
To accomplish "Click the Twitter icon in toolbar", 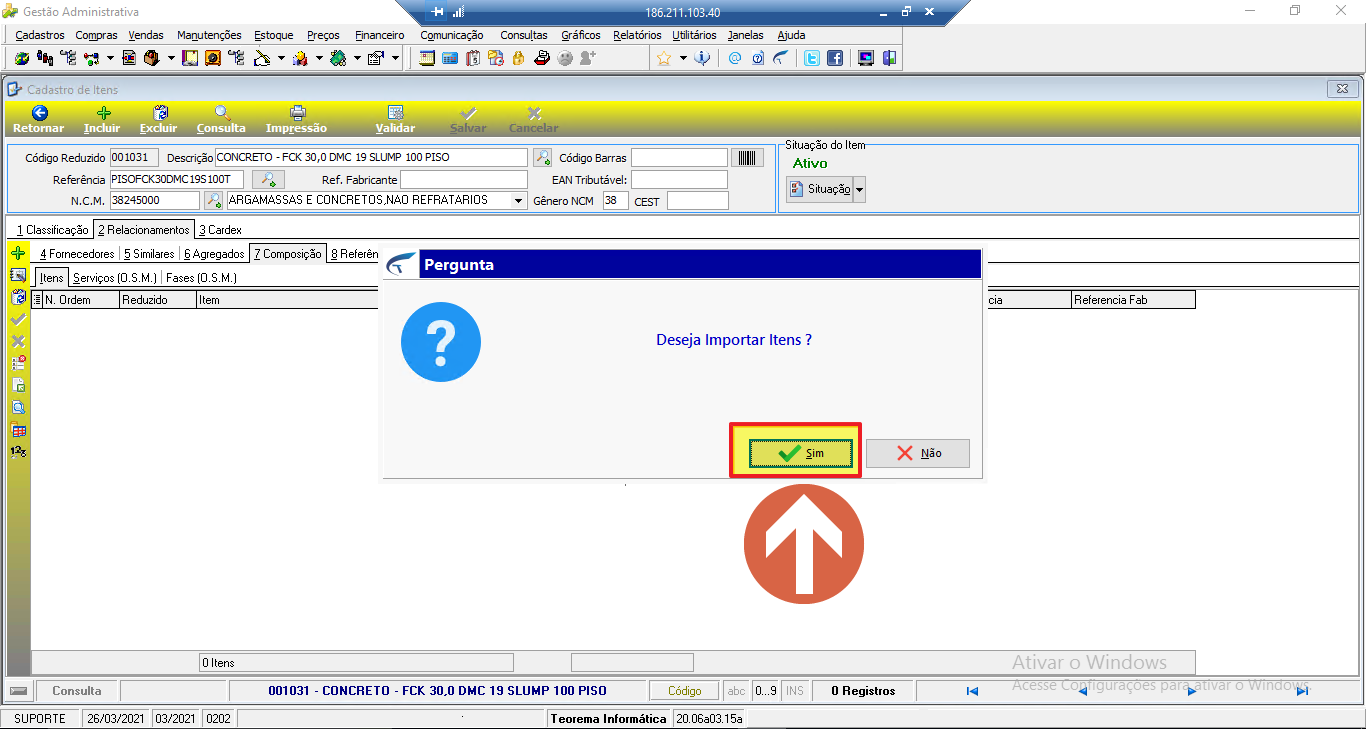I will point(812,58).
